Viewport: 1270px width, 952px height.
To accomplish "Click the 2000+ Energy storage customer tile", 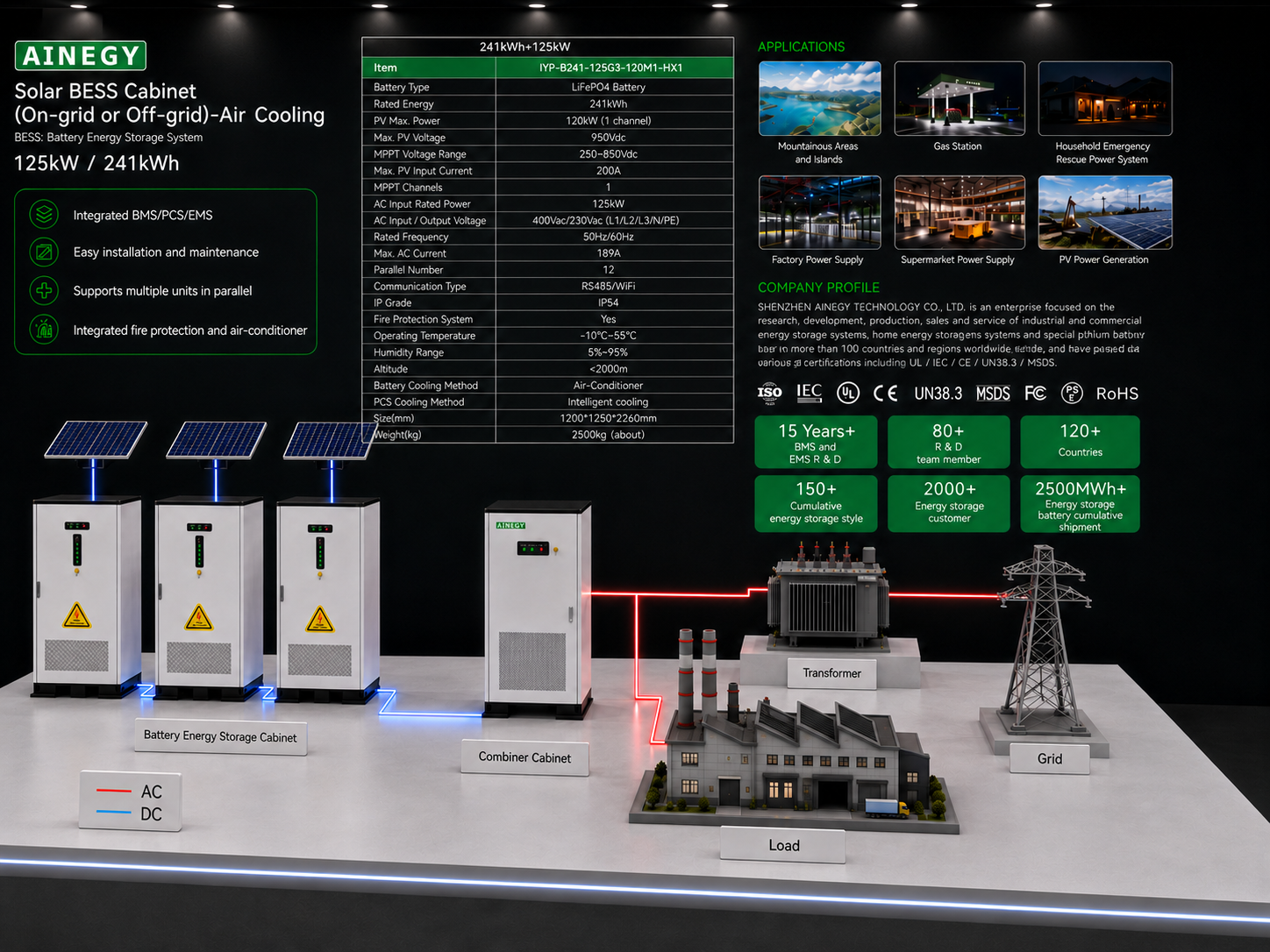I will (948, 503).
